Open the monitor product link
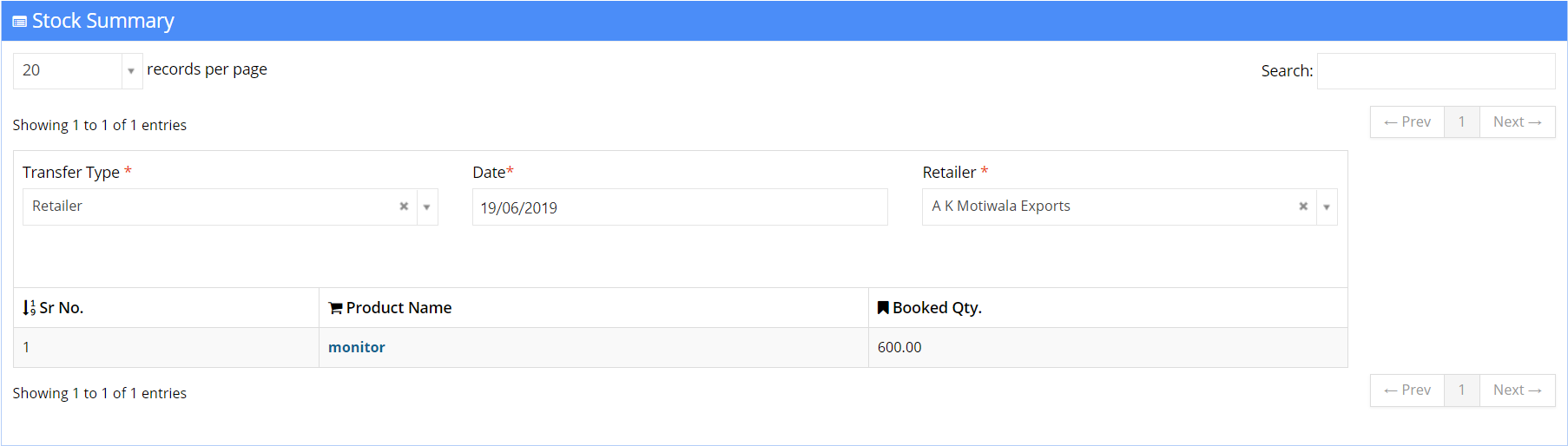This screenshot has width=1568, height=446. point(357,347)
